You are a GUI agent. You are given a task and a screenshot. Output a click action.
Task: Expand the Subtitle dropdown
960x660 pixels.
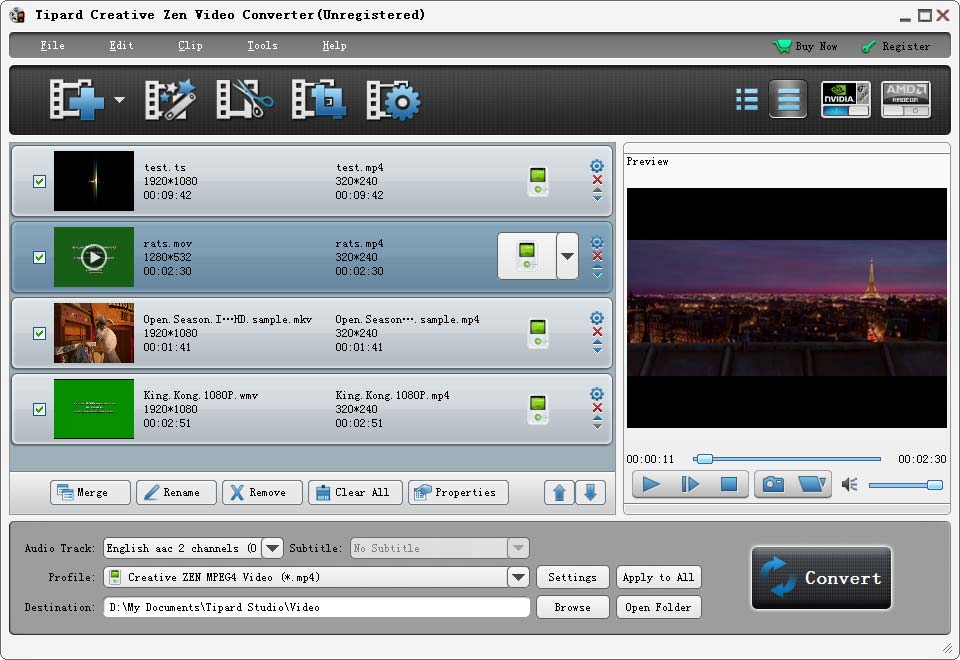[518, 548]
